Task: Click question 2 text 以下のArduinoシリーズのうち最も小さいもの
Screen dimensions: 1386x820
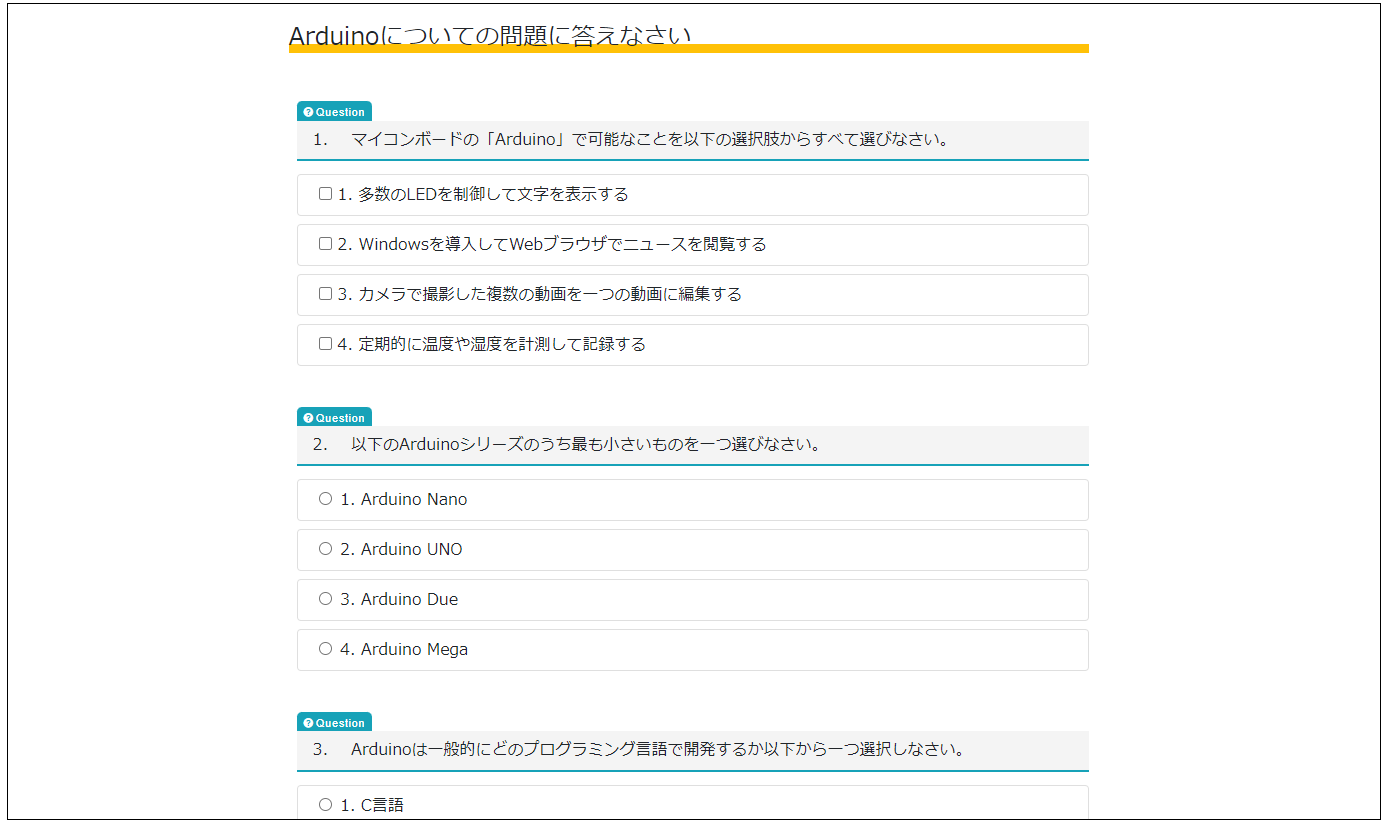Action: tap(586, 445)
